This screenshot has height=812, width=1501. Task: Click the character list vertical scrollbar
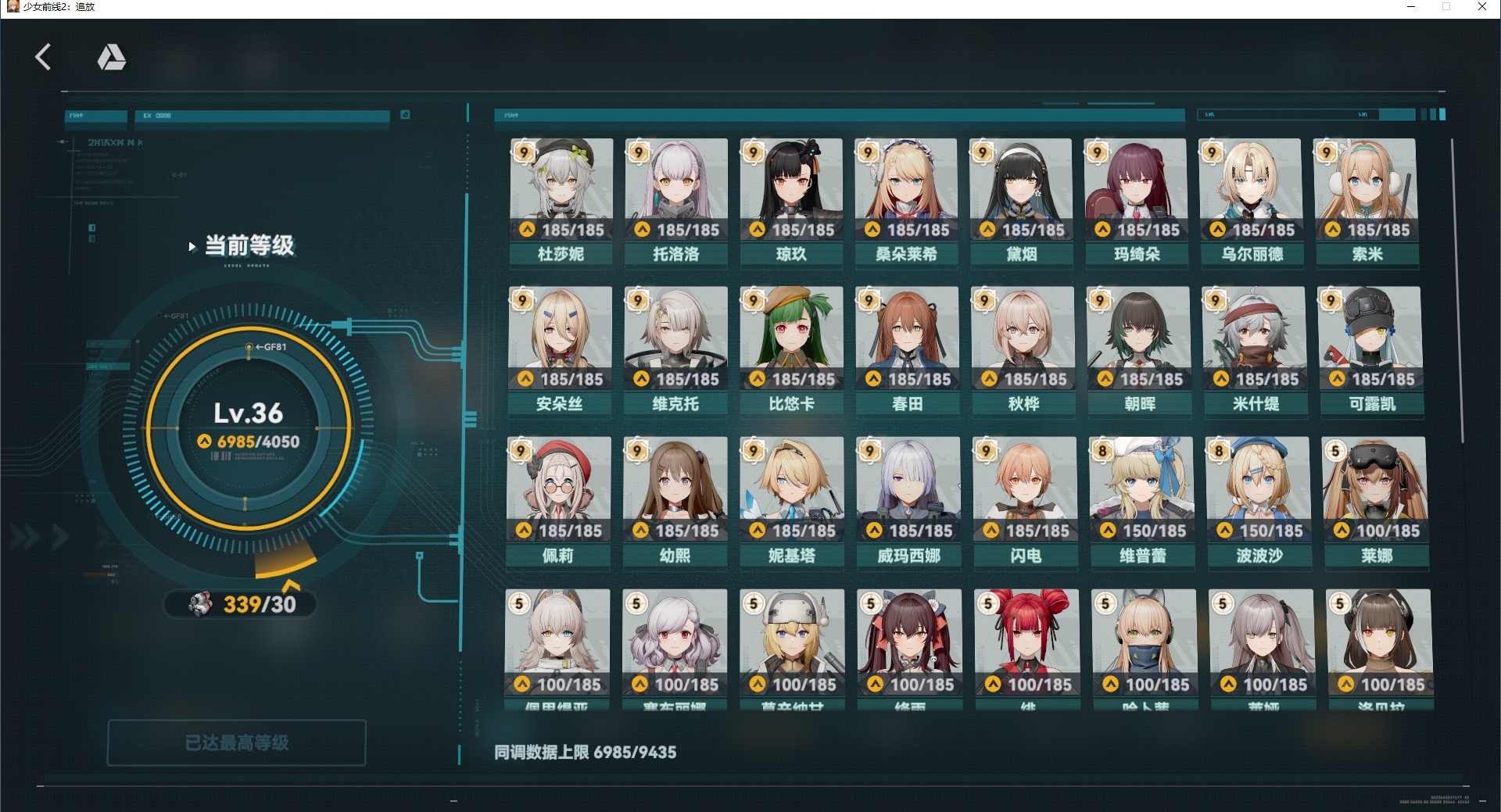click(1456, 291)
